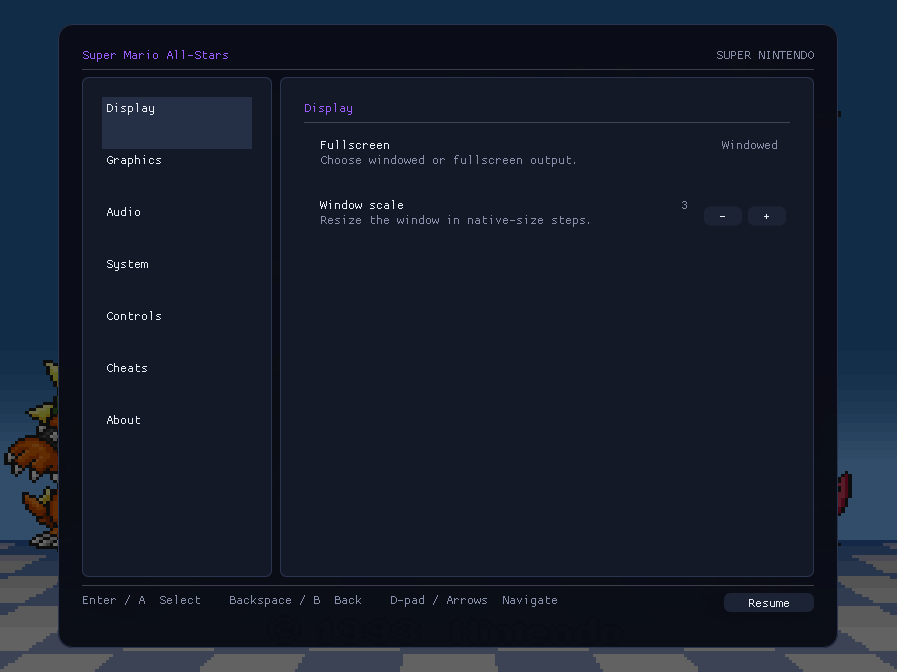This screenshot has width=897, height=672.
Task: Open the Audio settings category
Action: [177, 227]
